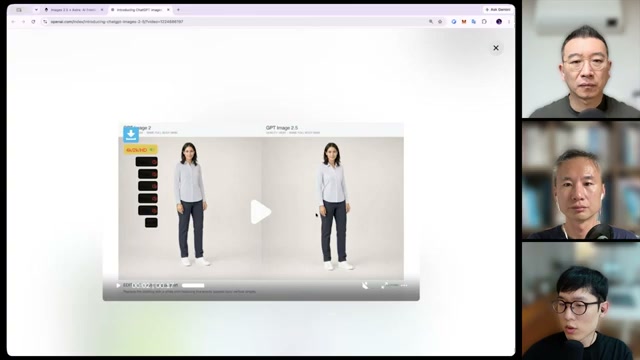Click the zoom magnifier icon in the address bar
This screenshot has height=360, width=640.
point(431,22)
